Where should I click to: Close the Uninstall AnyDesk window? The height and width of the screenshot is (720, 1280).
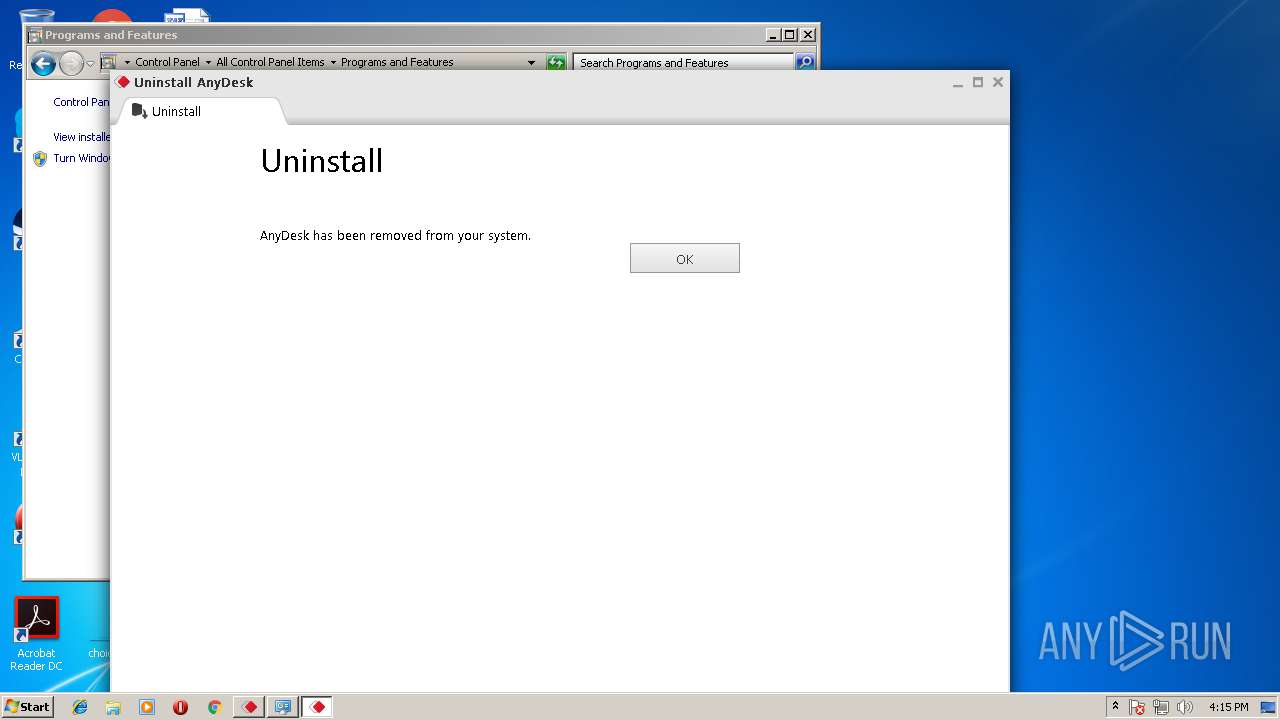click(x=997, y=82)
